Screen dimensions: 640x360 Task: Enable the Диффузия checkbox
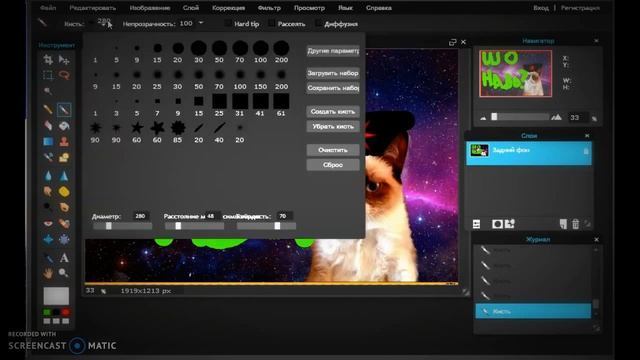[318, 24]
